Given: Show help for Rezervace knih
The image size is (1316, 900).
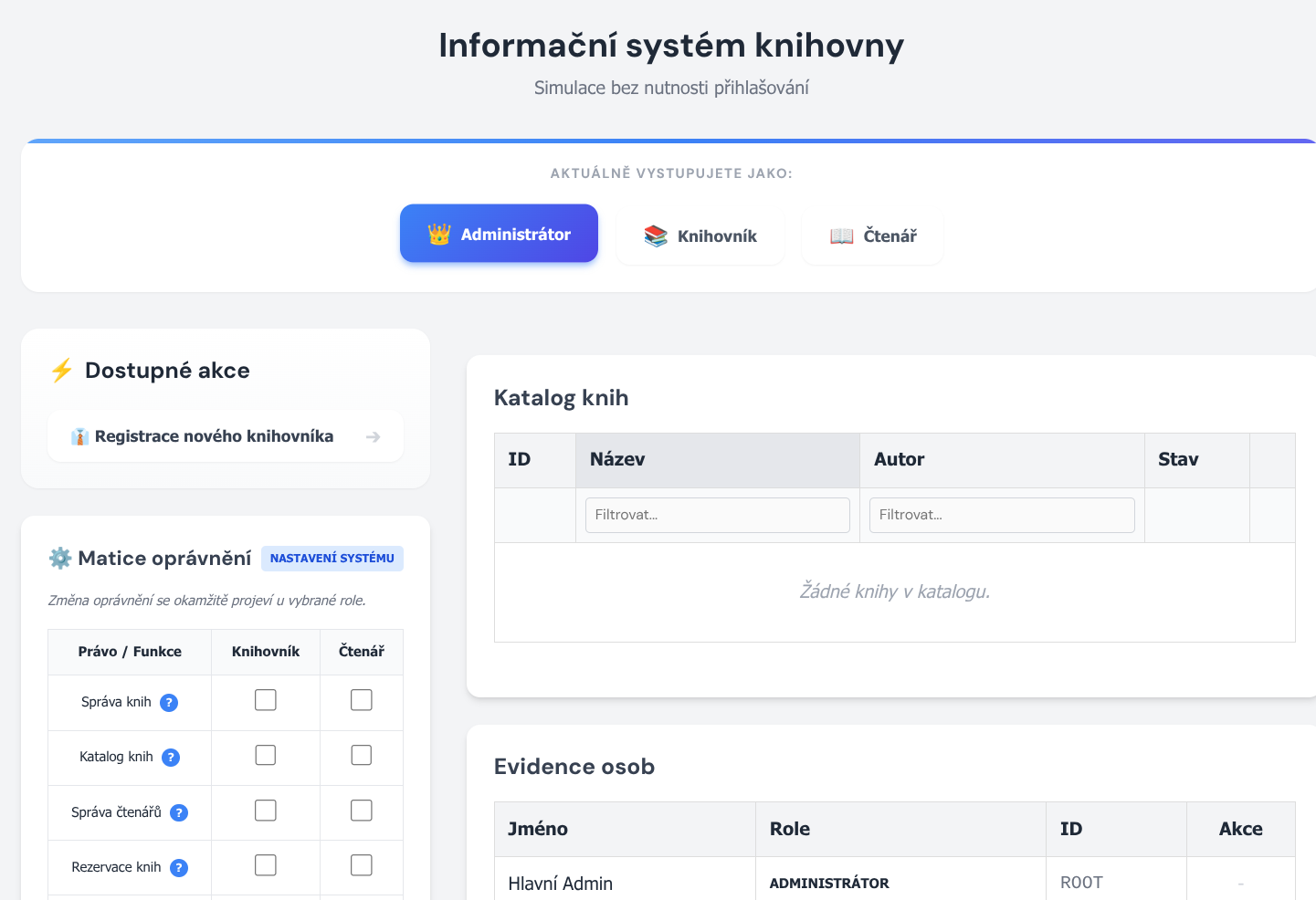Looking at the screenshot, I should tap(179, 868).
